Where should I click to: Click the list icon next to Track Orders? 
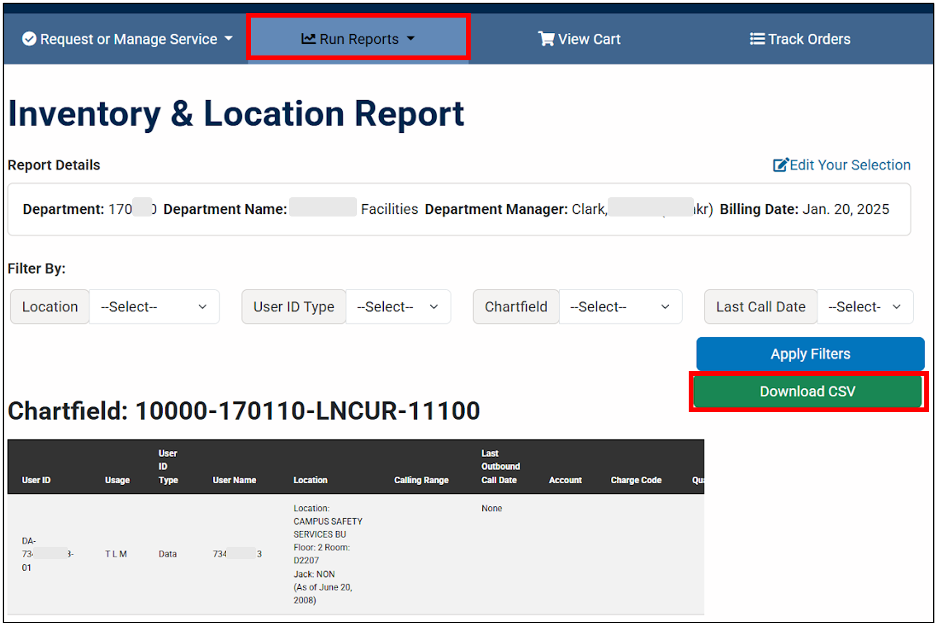coord(755,39)
